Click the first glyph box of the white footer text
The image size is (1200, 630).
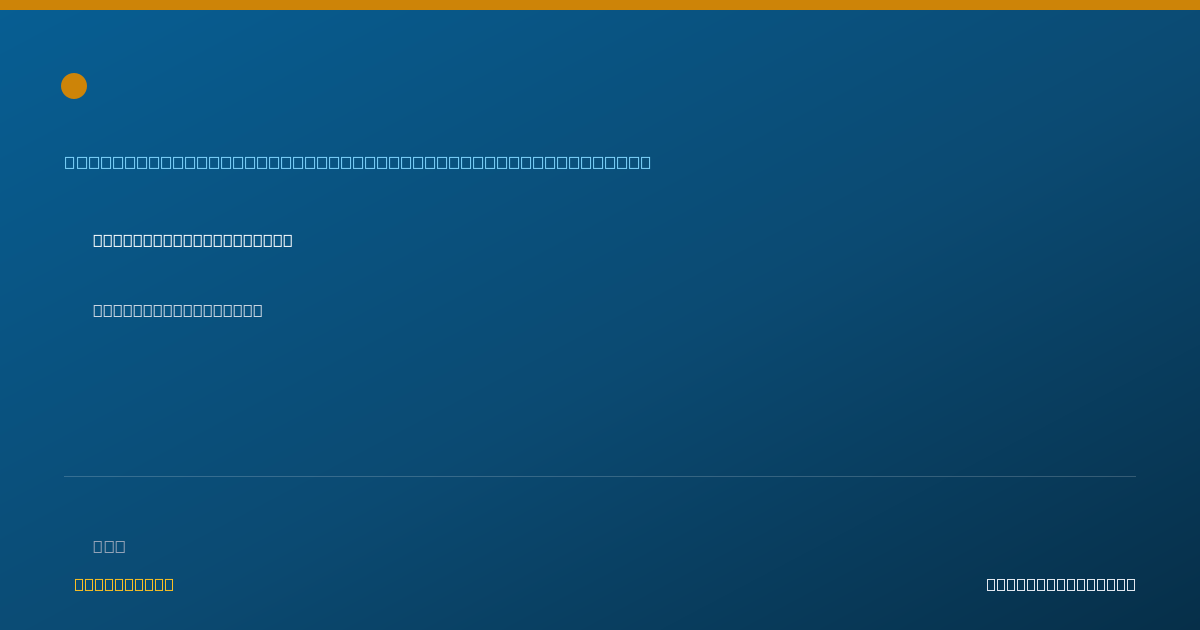(x=991, y=584)
